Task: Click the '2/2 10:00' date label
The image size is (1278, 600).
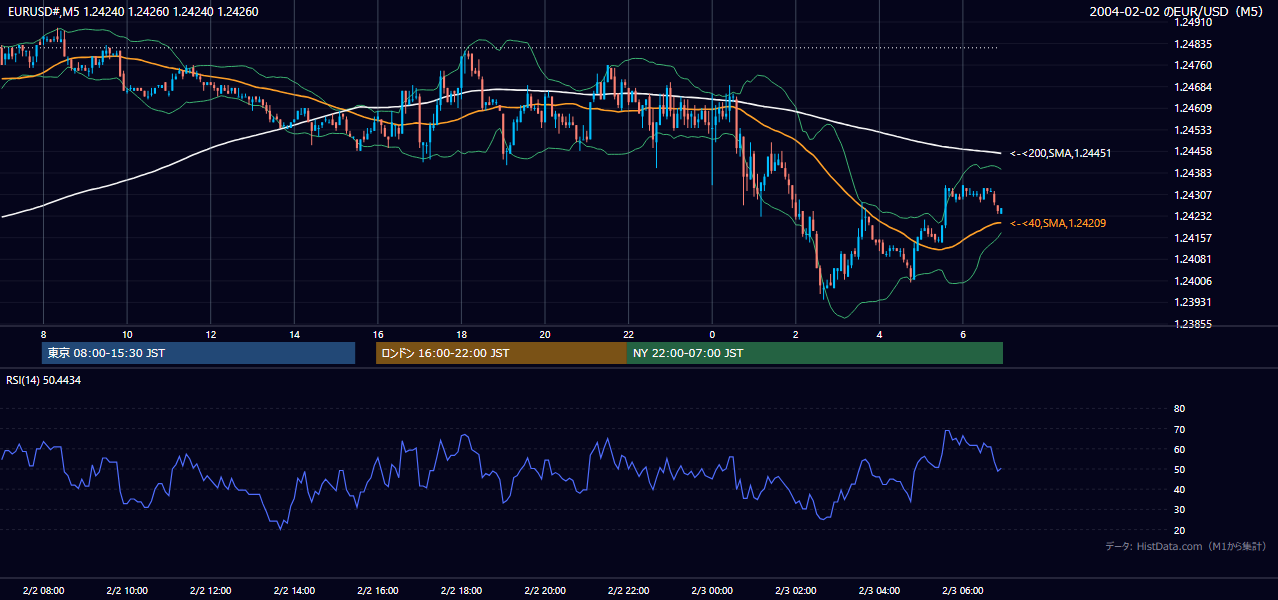Action: [x=127, y=591]
